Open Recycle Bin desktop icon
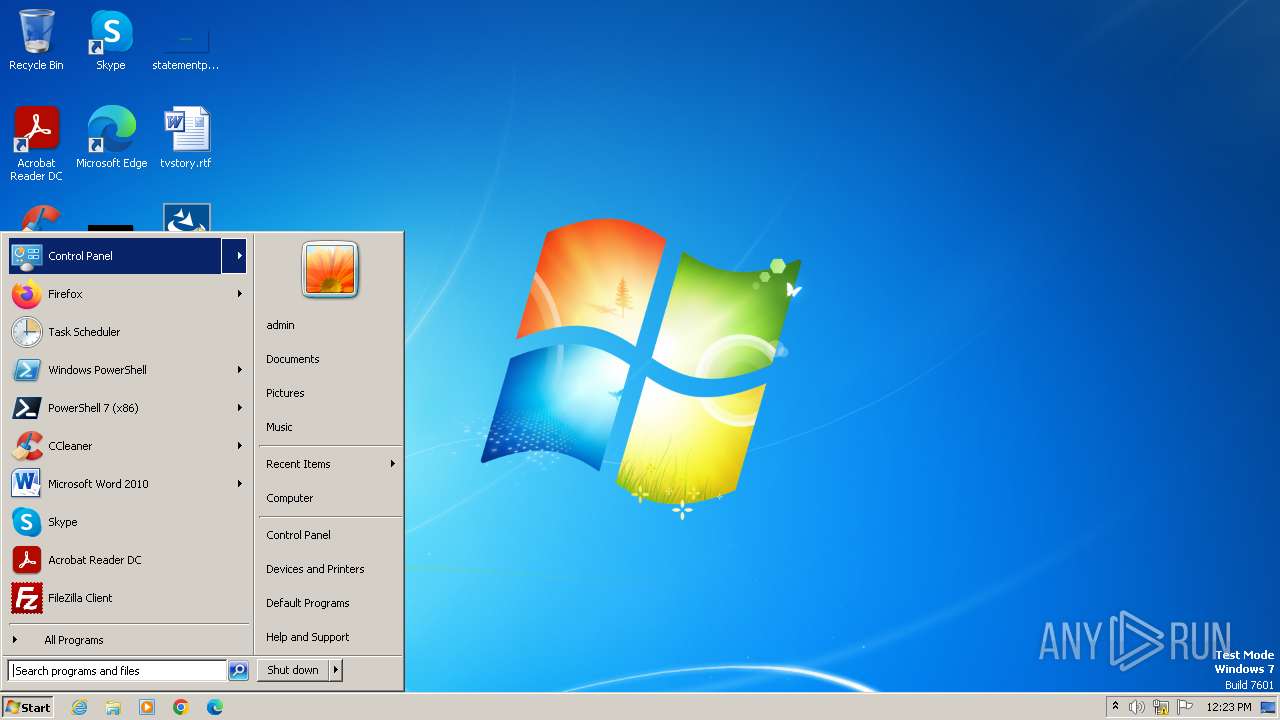 tap(36, 40)
